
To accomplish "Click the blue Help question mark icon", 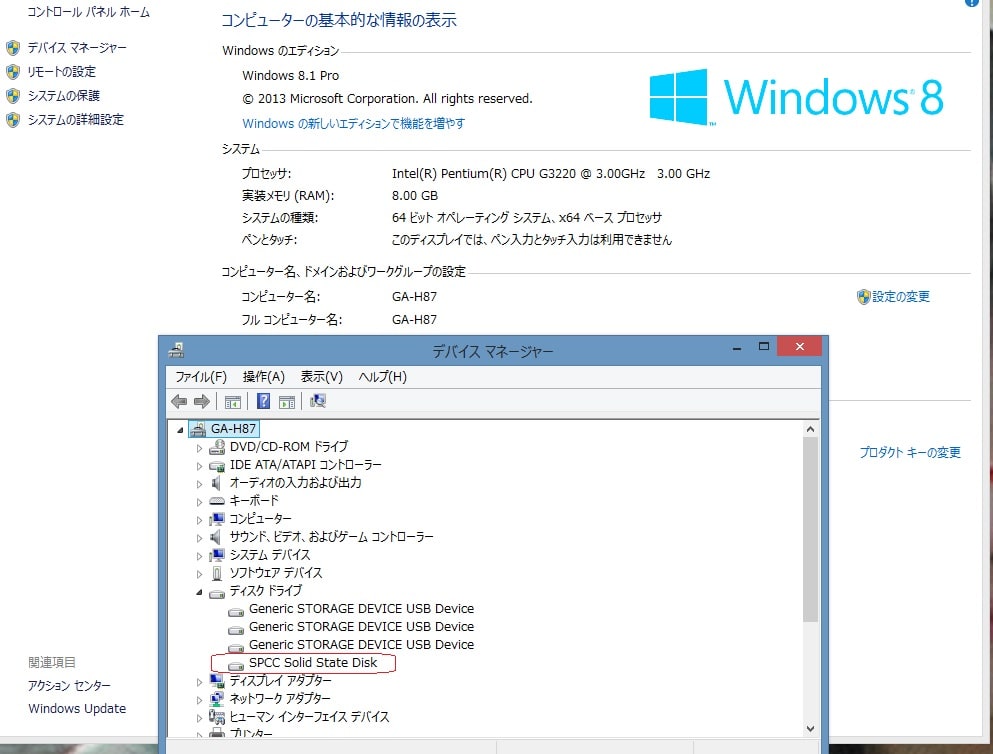I will [x=263, y=401].
